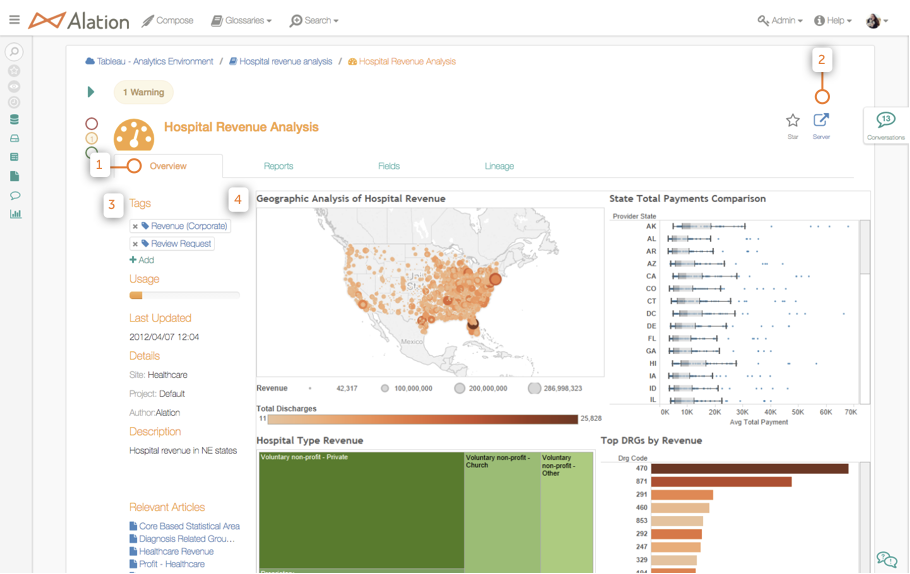Open the database sources icon in sidebar
910x574 pixels.
15,120
